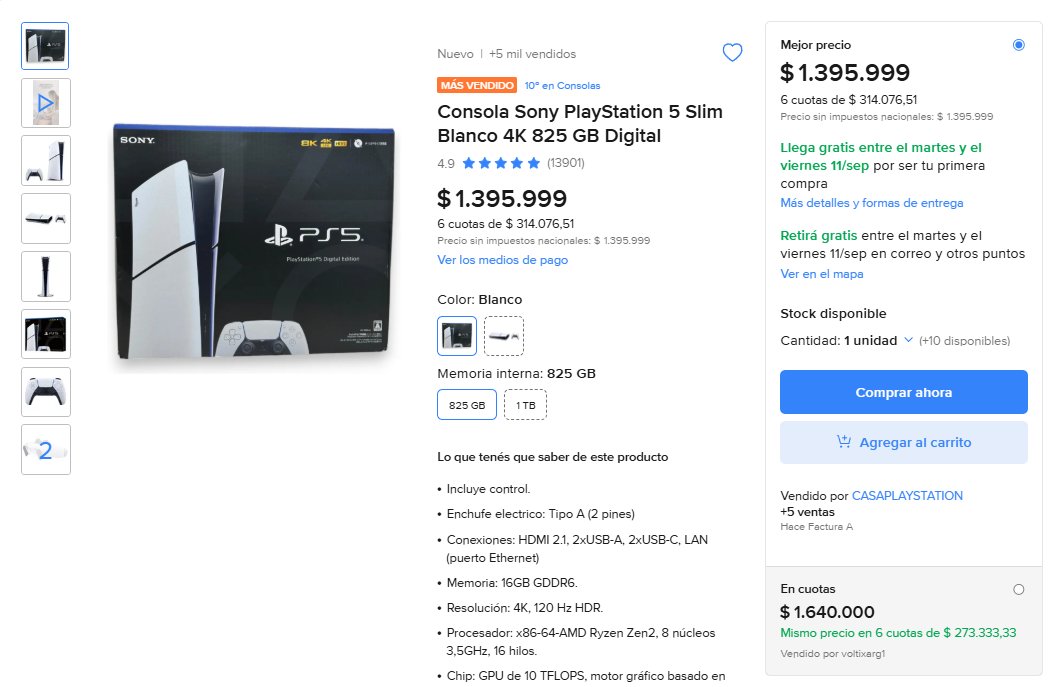This screenshot has width=1061, height=687.
Task: View the vertical standing console thumbnail
Action: point(45,276)
